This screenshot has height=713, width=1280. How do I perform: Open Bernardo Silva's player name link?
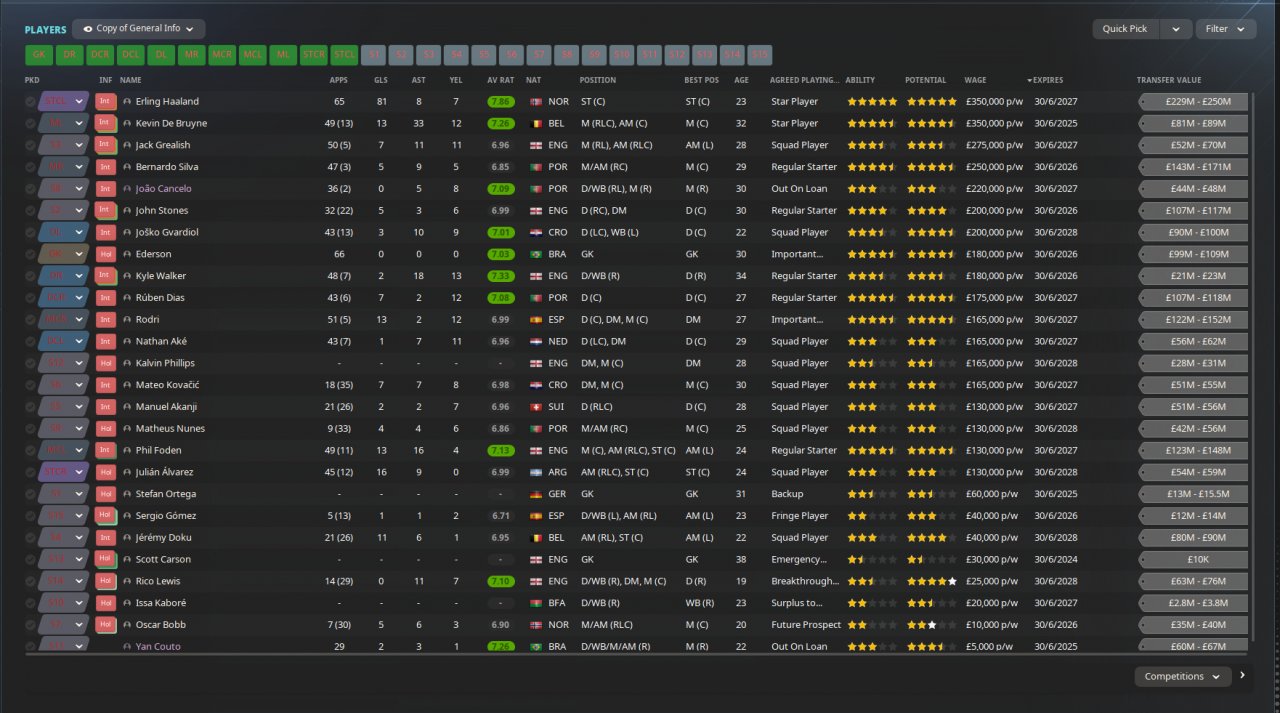pyautogui.click(x=167, y=167)
